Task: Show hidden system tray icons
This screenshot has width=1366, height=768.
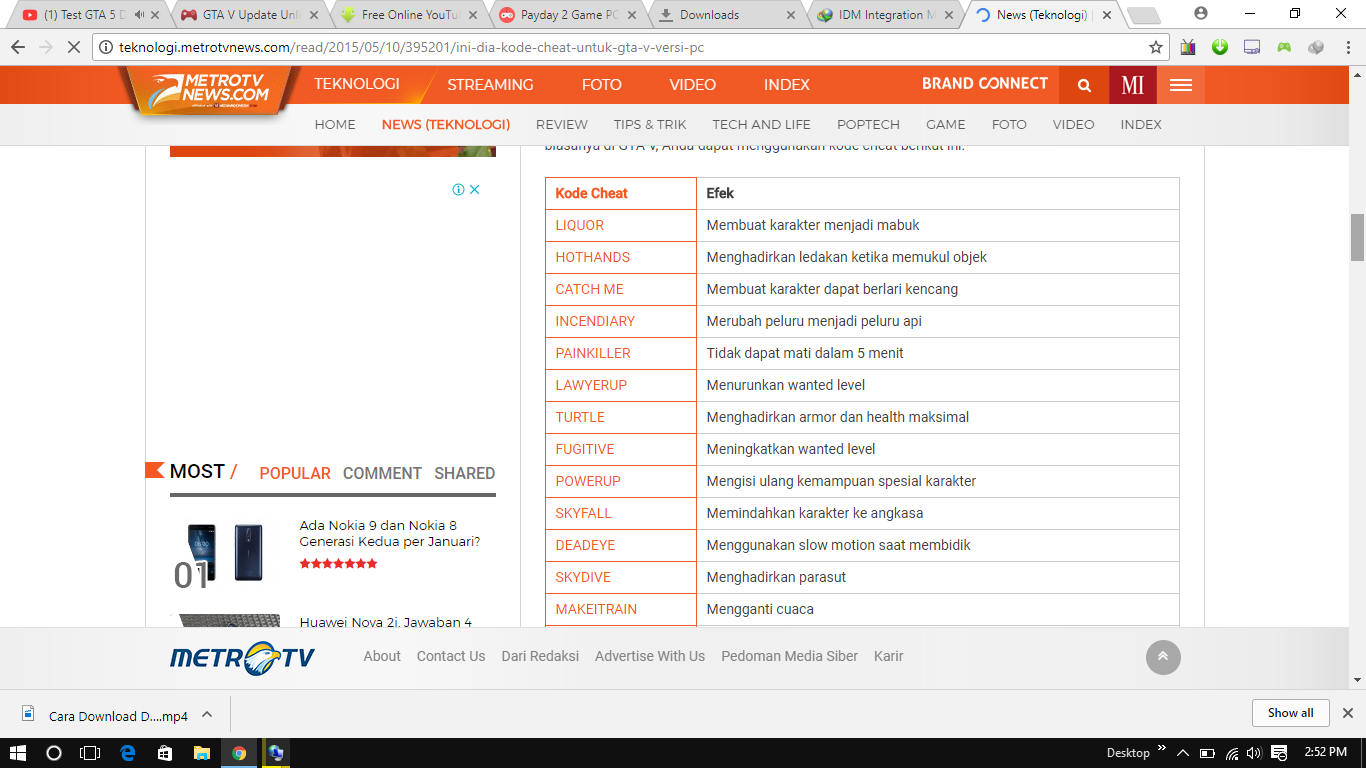Action: point(1183,753)
